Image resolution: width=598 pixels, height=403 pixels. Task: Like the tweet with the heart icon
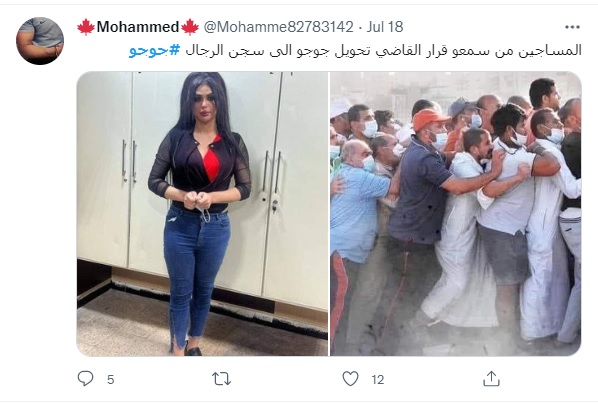click(350, 379)
